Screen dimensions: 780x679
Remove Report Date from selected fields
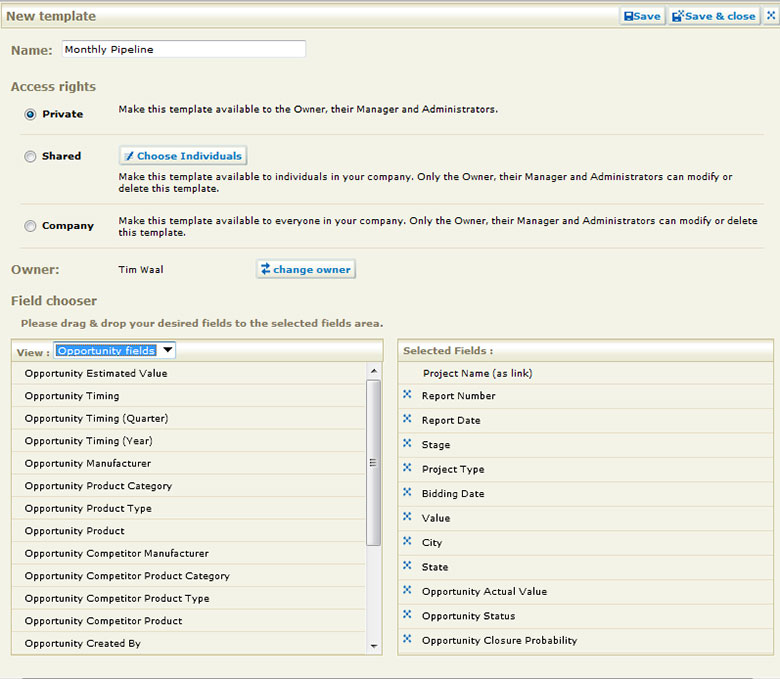click(x=407, y=419)
